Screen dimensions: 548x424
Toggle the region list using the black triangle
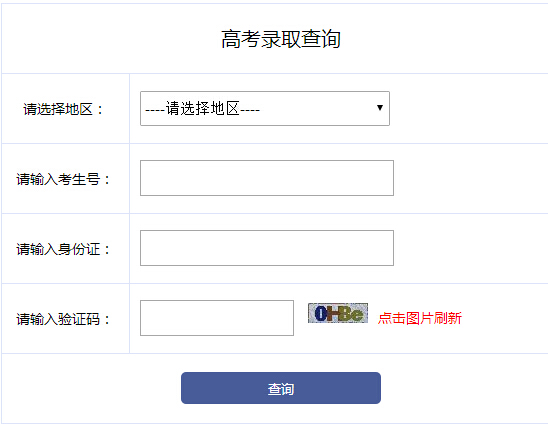[x=380, y=108]
